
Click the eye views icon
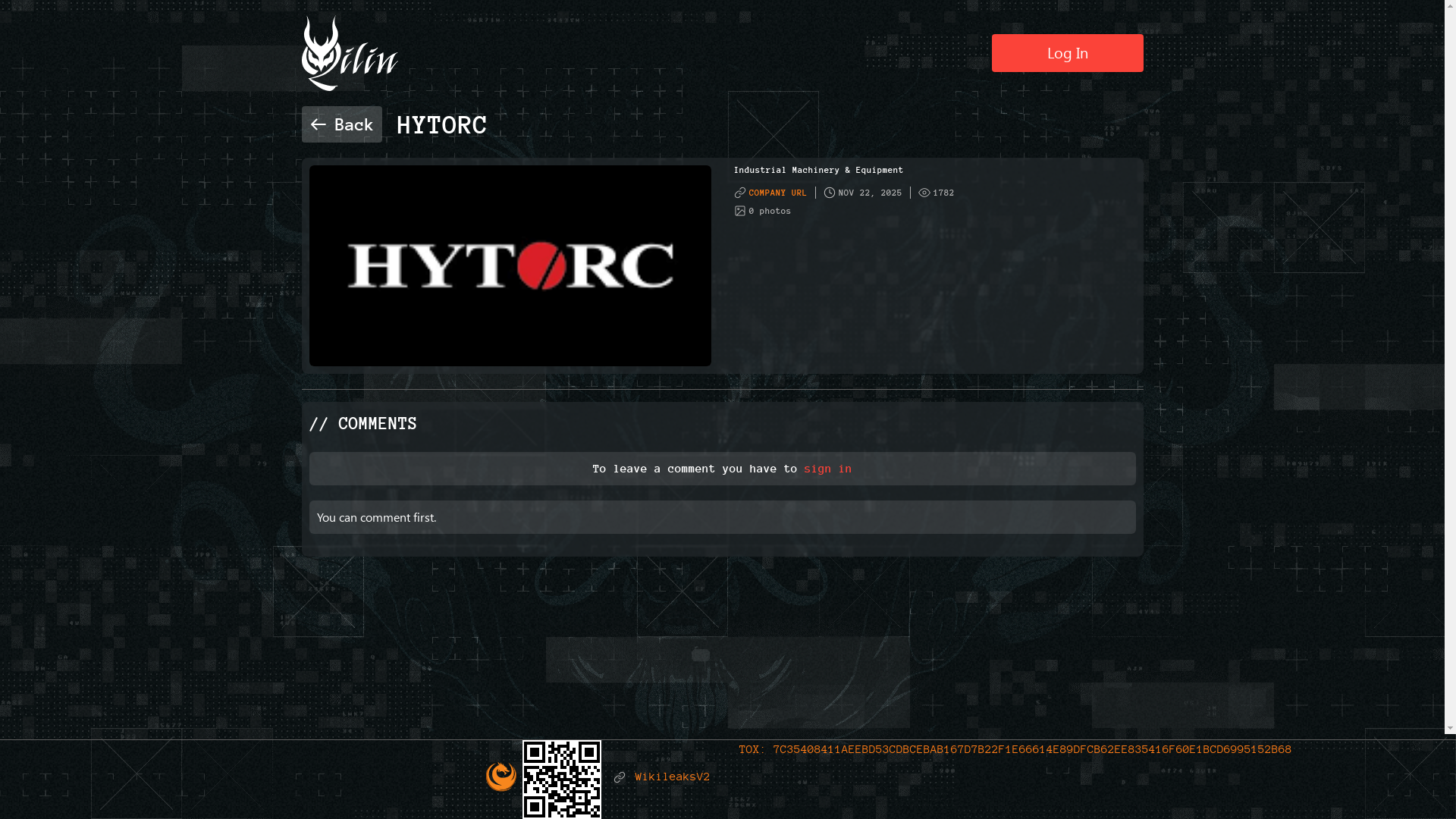pyautogui.click(x=924, y=193)
